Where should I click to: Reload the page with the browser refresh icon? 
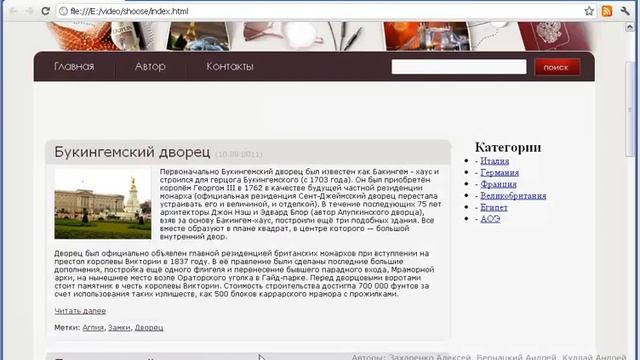45,11
